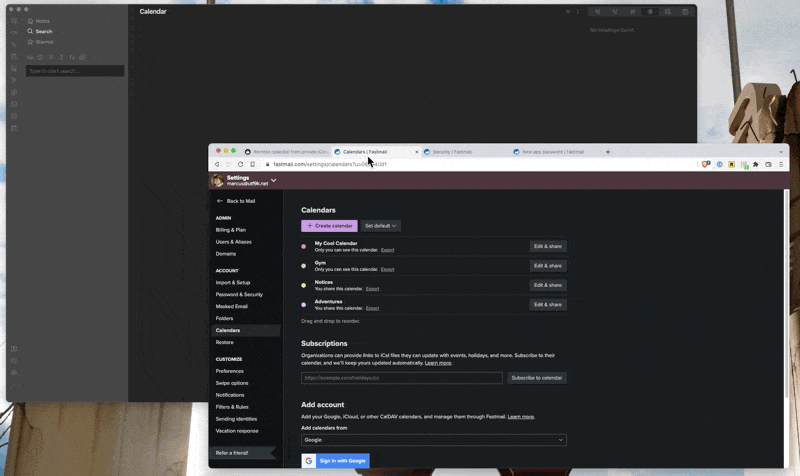Click the Adventures calendar purple color dot
Image resolution: width=800 pixels, height=476 pixels.
click(x=304, y=305)
